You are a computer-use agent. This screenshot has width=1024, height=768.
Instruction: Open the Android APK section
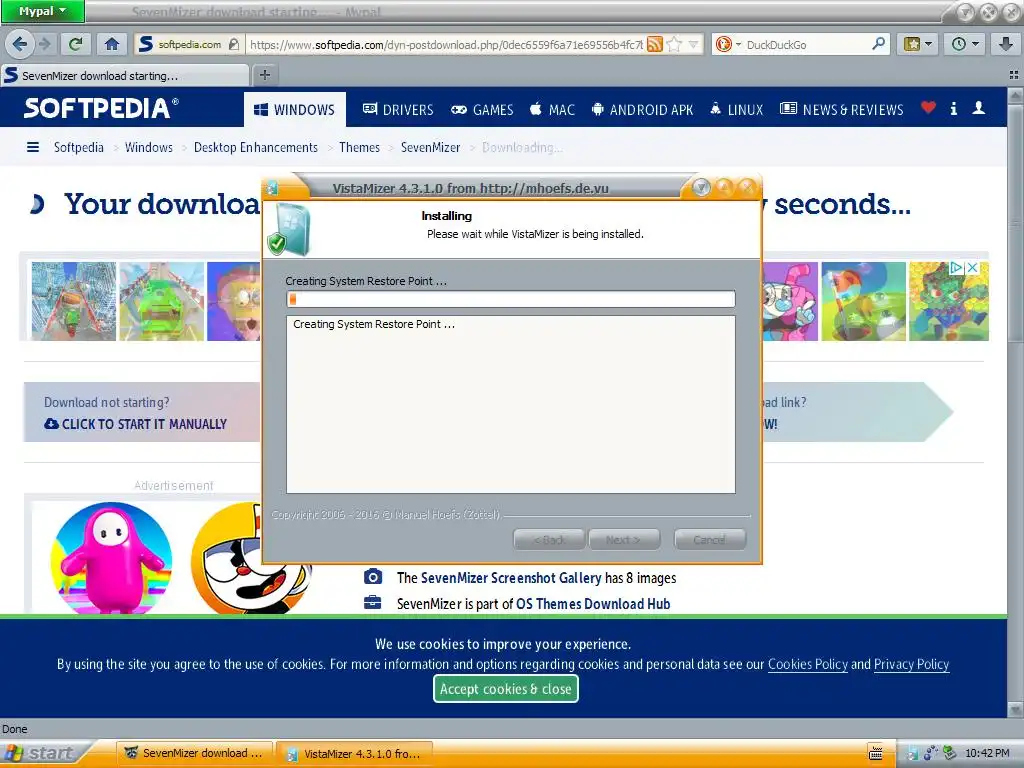coord(643,110)
